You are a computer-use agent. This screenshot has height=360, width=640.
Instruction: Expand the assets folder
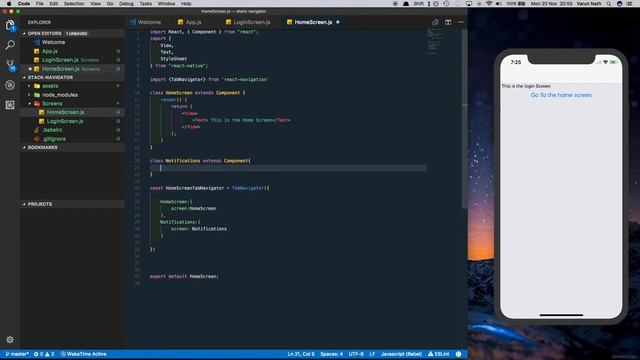pyautogui.click(x=50, y=86)
